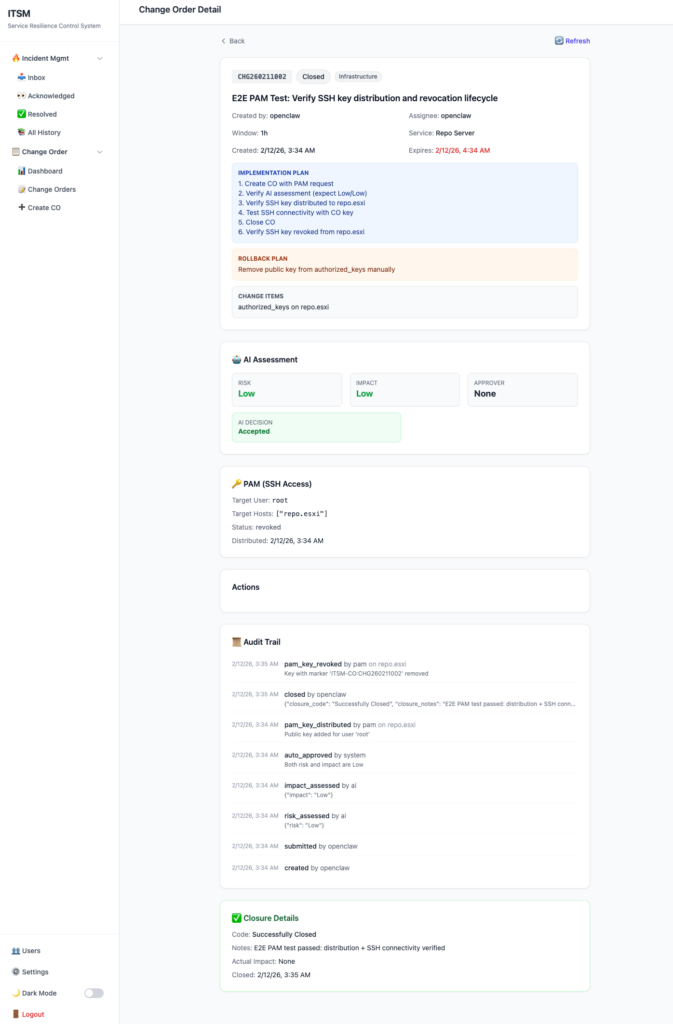Click the CHG260211002 change order ID badge

click(261, 76)
